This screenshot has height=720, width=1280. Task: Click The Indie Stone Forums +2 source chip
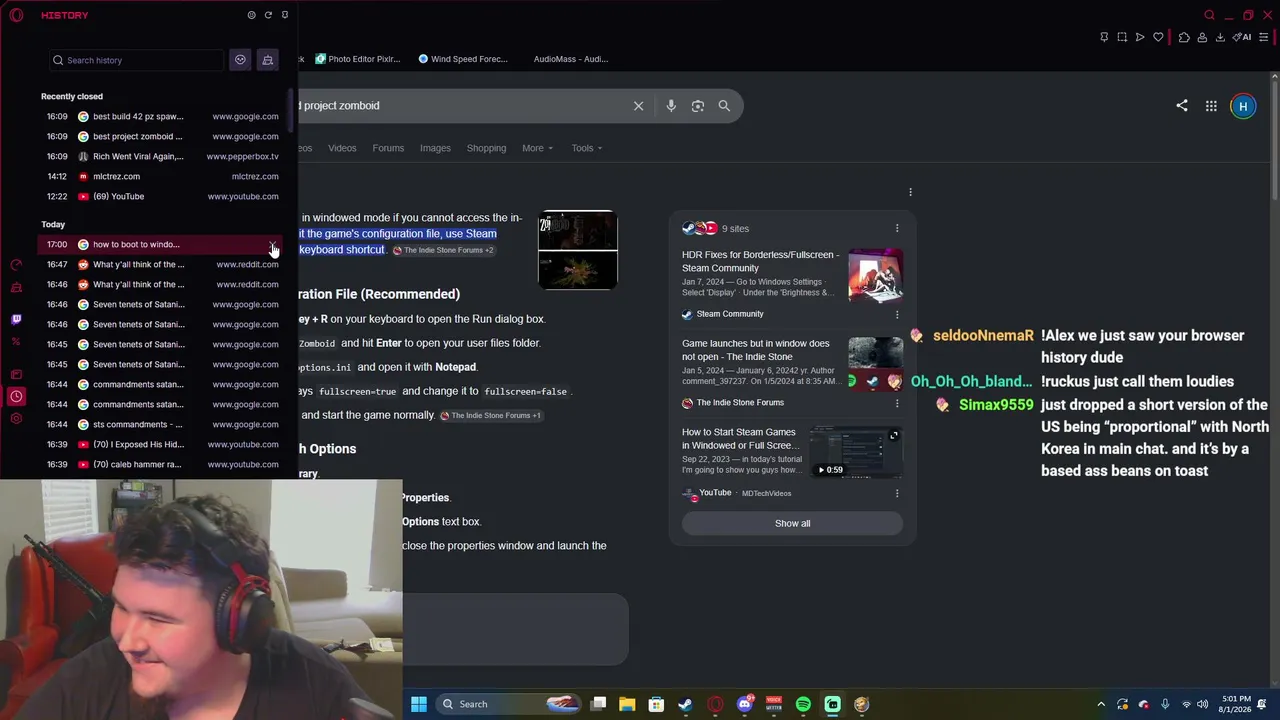[443, 250]
